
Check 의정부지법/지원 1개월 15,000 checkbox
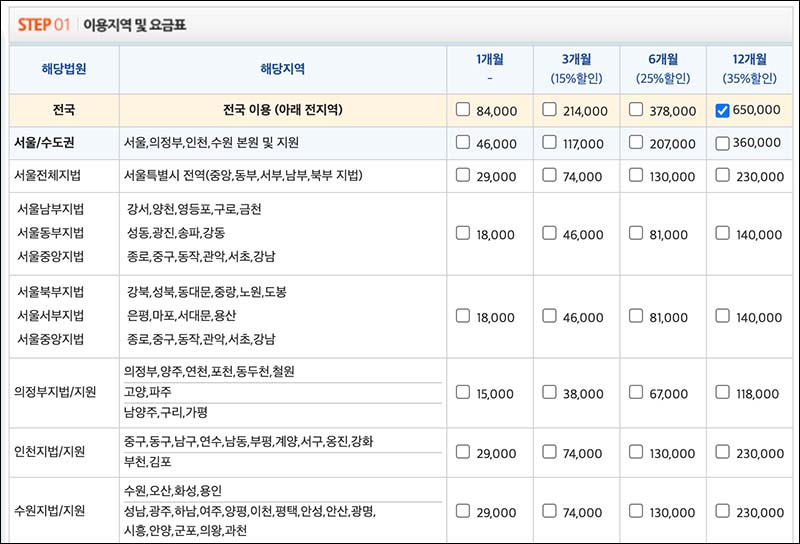tap(463, 393)
